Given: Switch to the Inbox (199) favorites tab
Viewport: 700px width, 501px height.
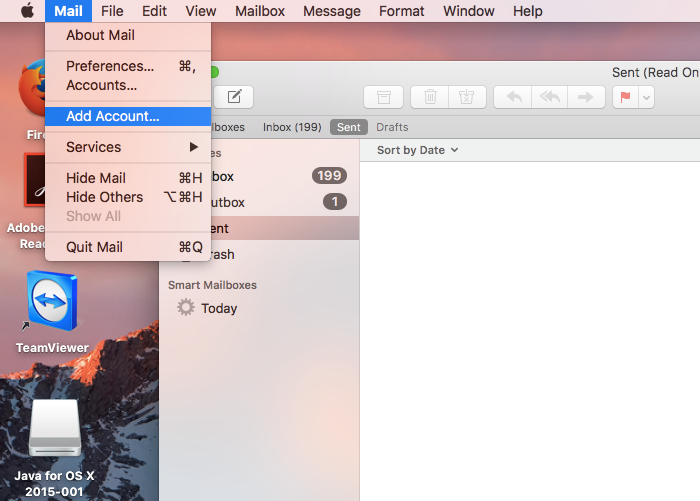Looking at the screenshot, I should (291, 127).
